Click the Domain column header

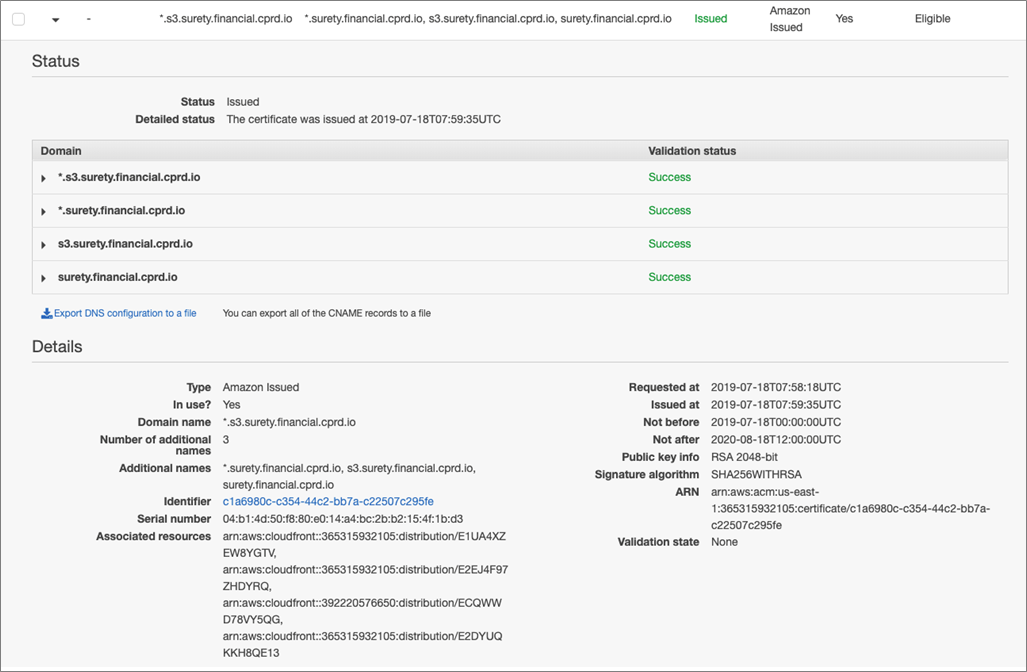point(61,151)
